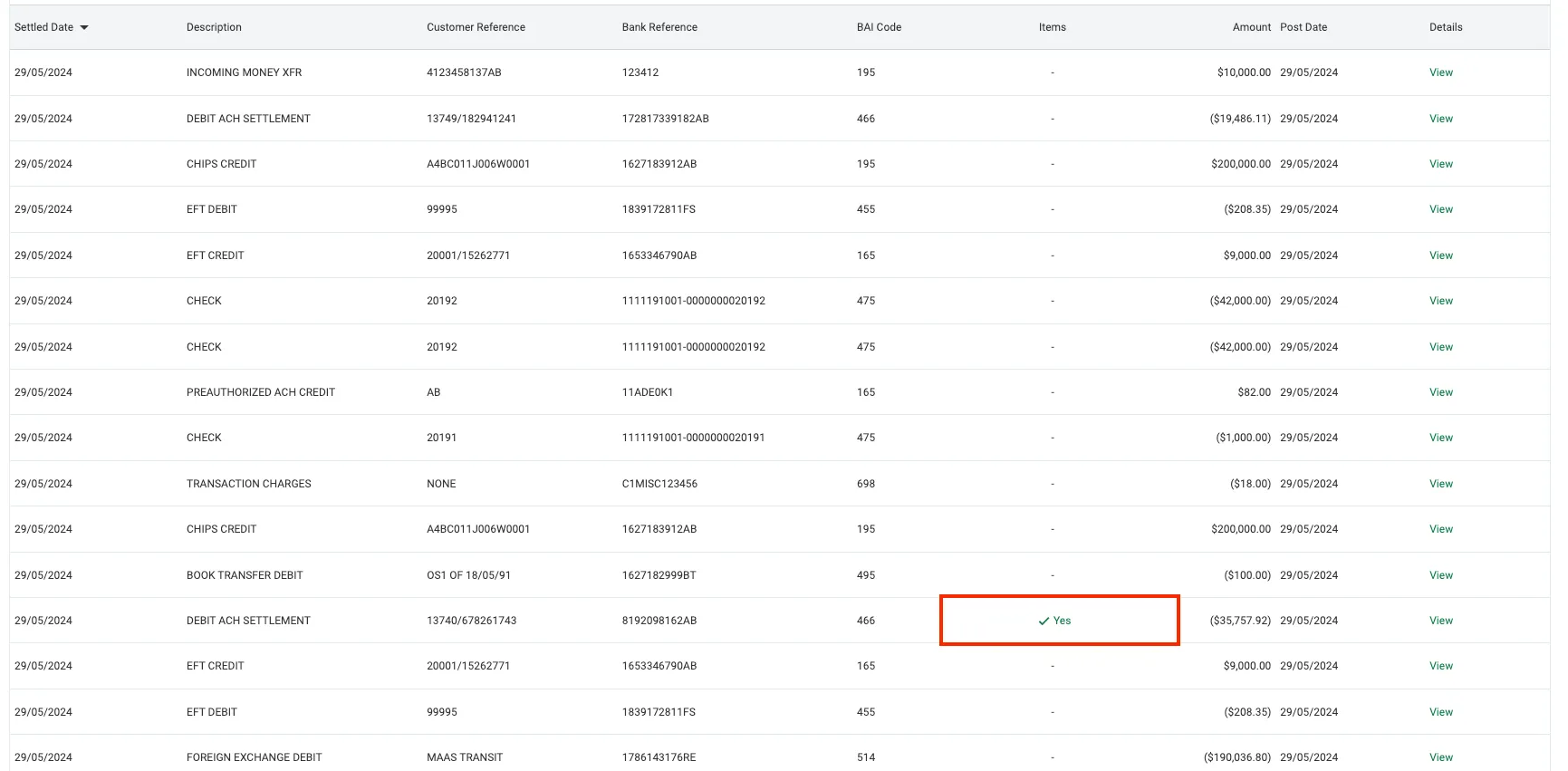
Task: Select the 'INCOMING MONEY XFR' description
Action: tap(244, 72)
